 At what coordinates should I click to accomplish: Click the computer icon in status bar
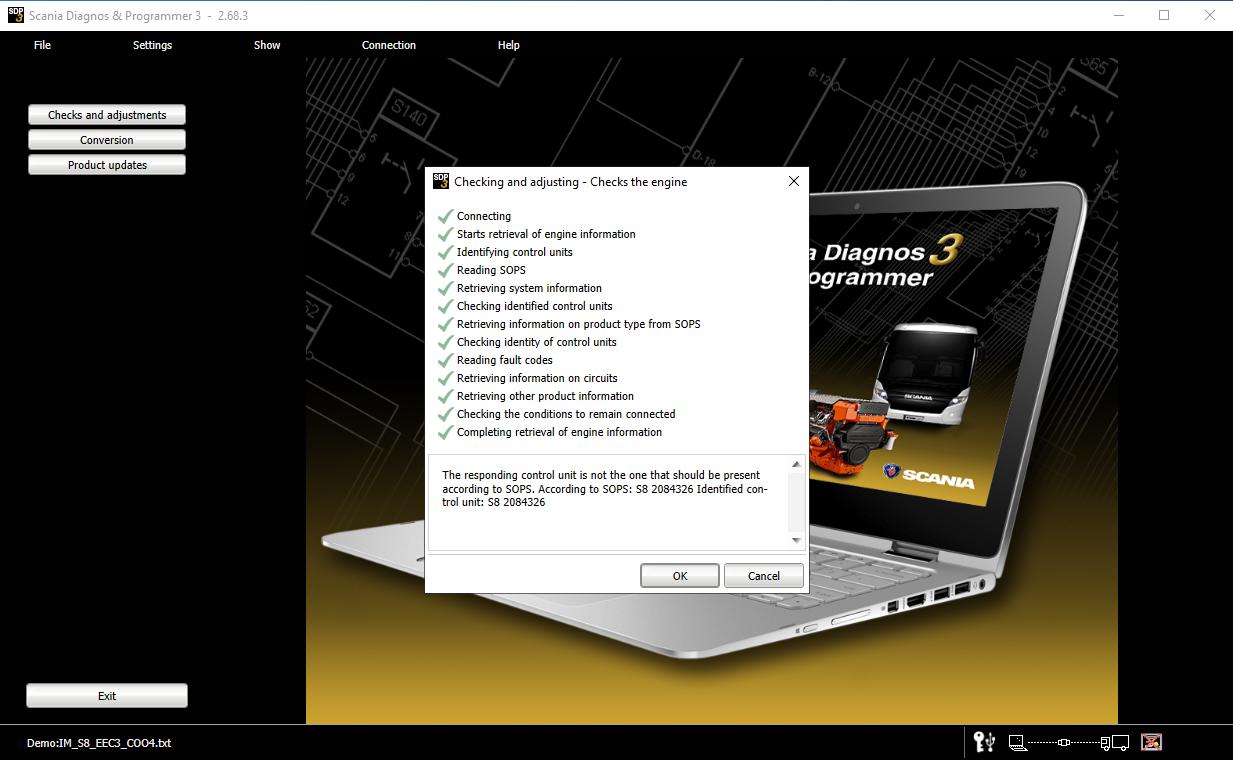[x=1017, y=742]
